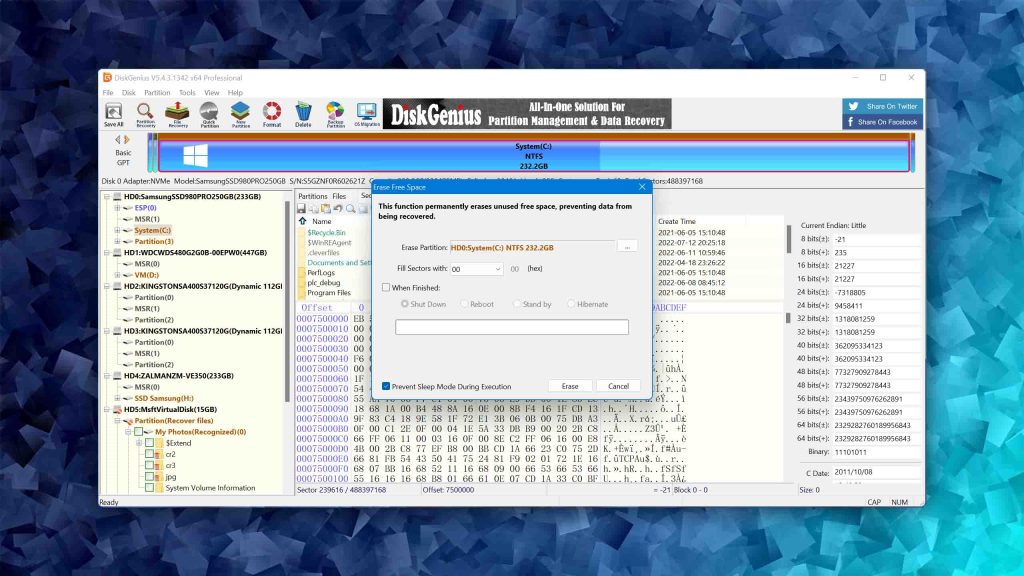Uncheck Prevent Sleep Mode During Execution
1024x576 pixels.
[x=386, y=386]
